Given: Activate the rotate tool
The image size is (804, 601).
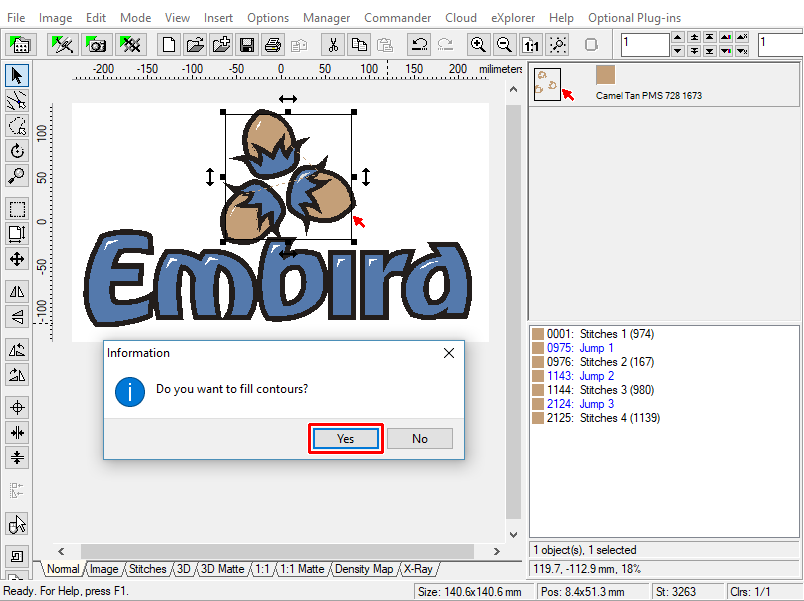Looking at the screenshot, I should pos(17,151).
